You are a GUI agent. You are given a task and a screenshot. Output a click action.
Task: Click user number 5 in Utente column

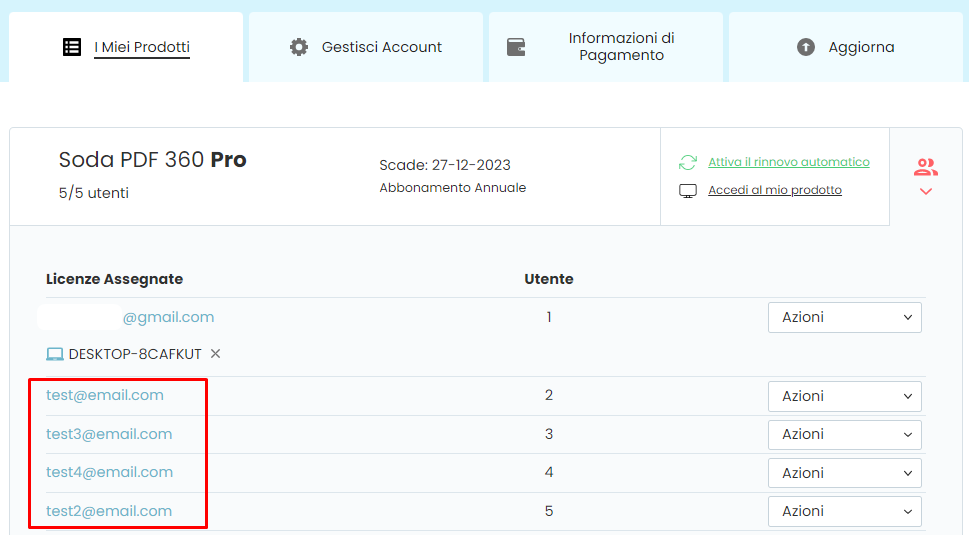(549, 511)
